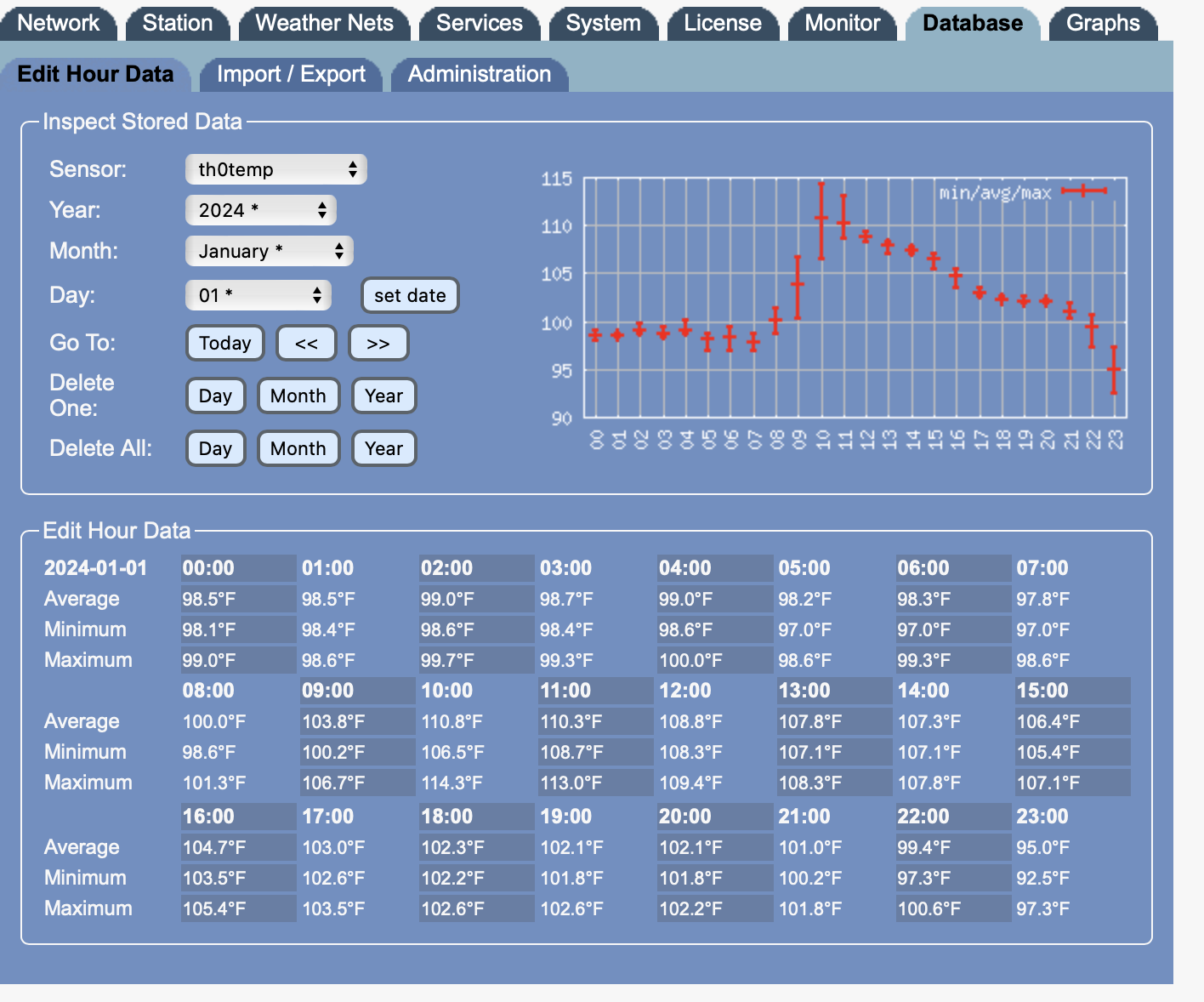Go to previous day with << button
Viewport: 1204px width, 1002px height.
click(306, 343)
